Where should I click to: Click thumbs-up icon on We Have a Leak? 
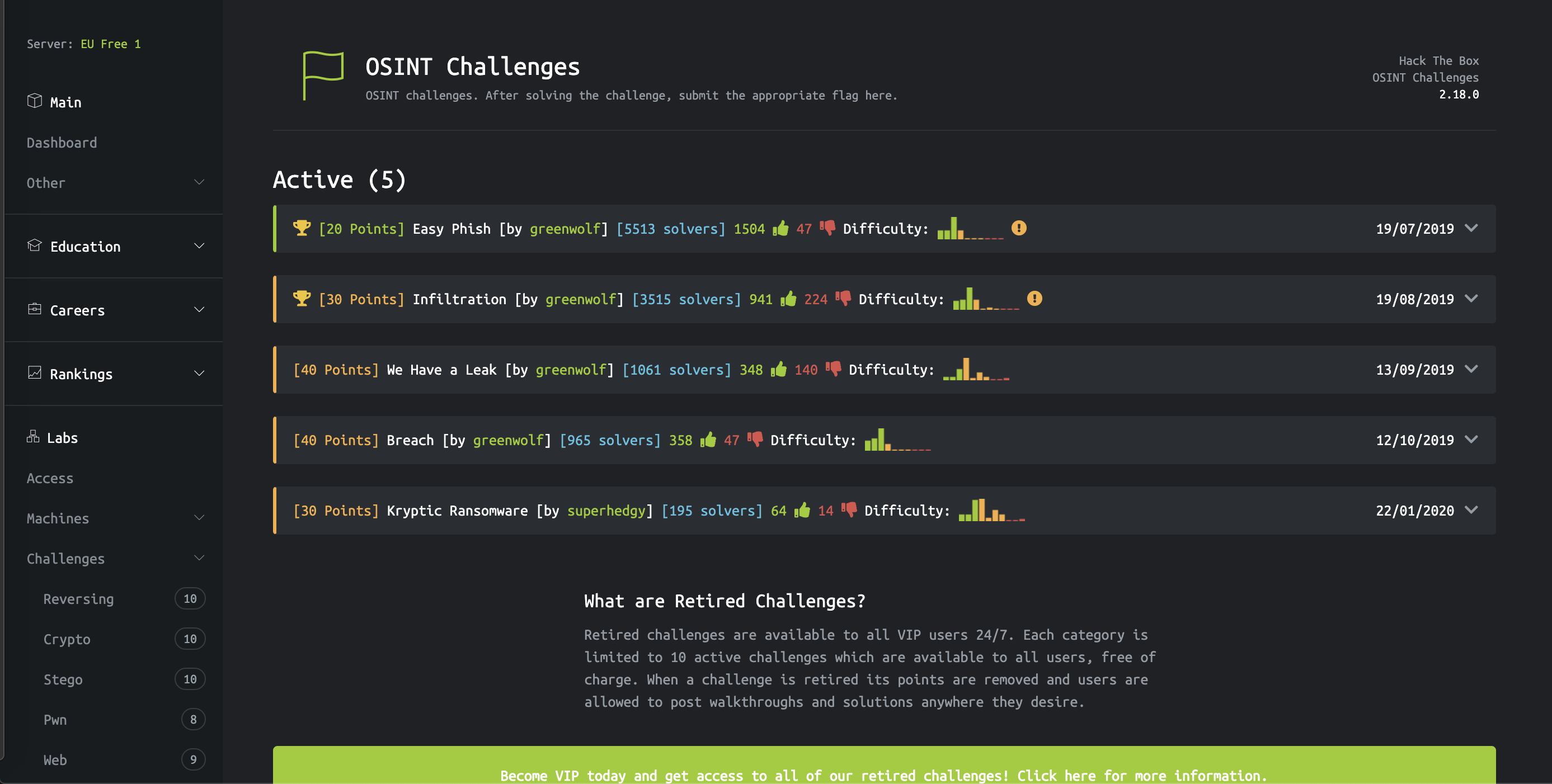coord(778,369)
